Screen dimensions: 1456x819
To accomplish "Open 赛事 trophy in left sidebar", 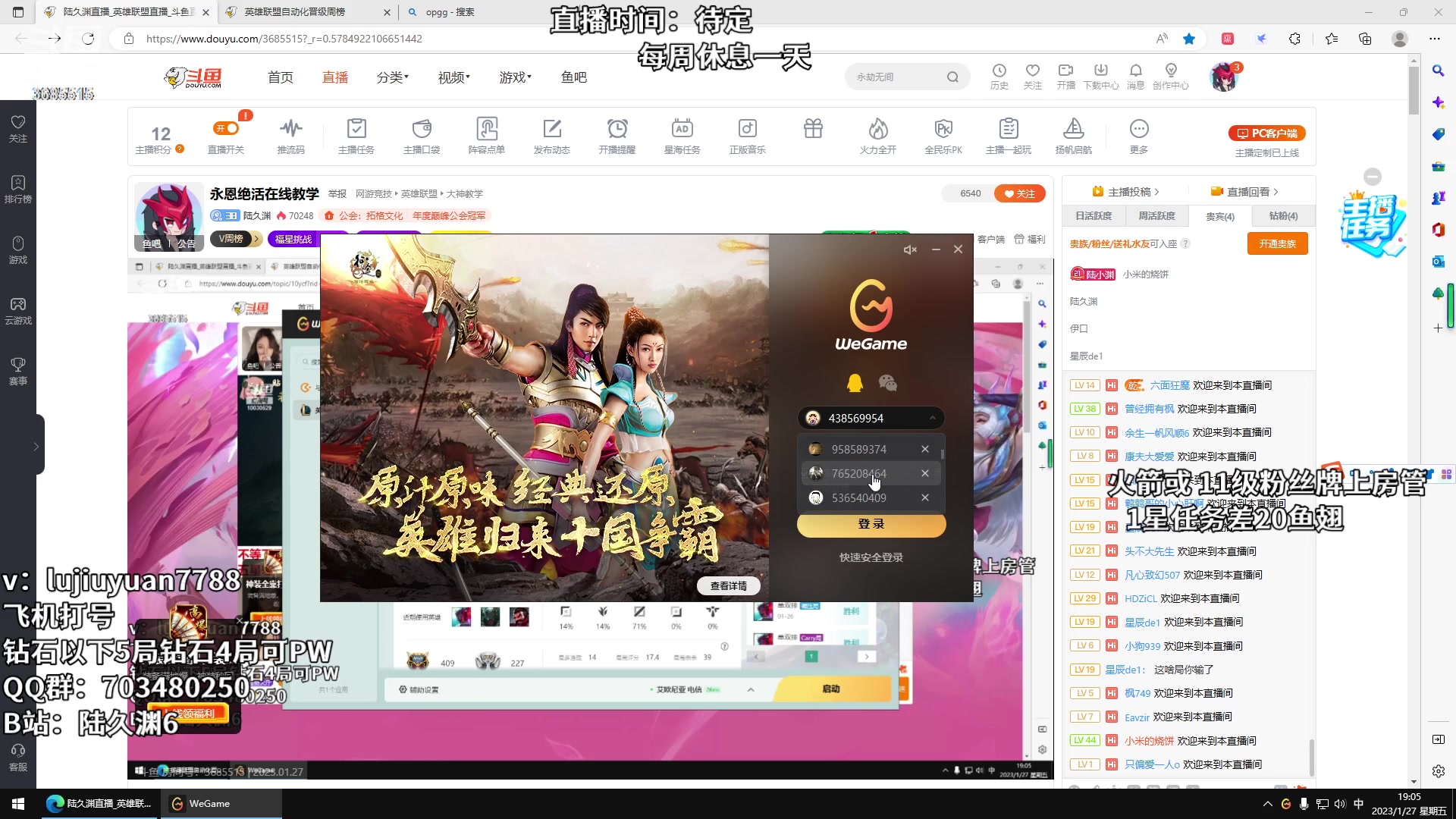I will point(18,372).
